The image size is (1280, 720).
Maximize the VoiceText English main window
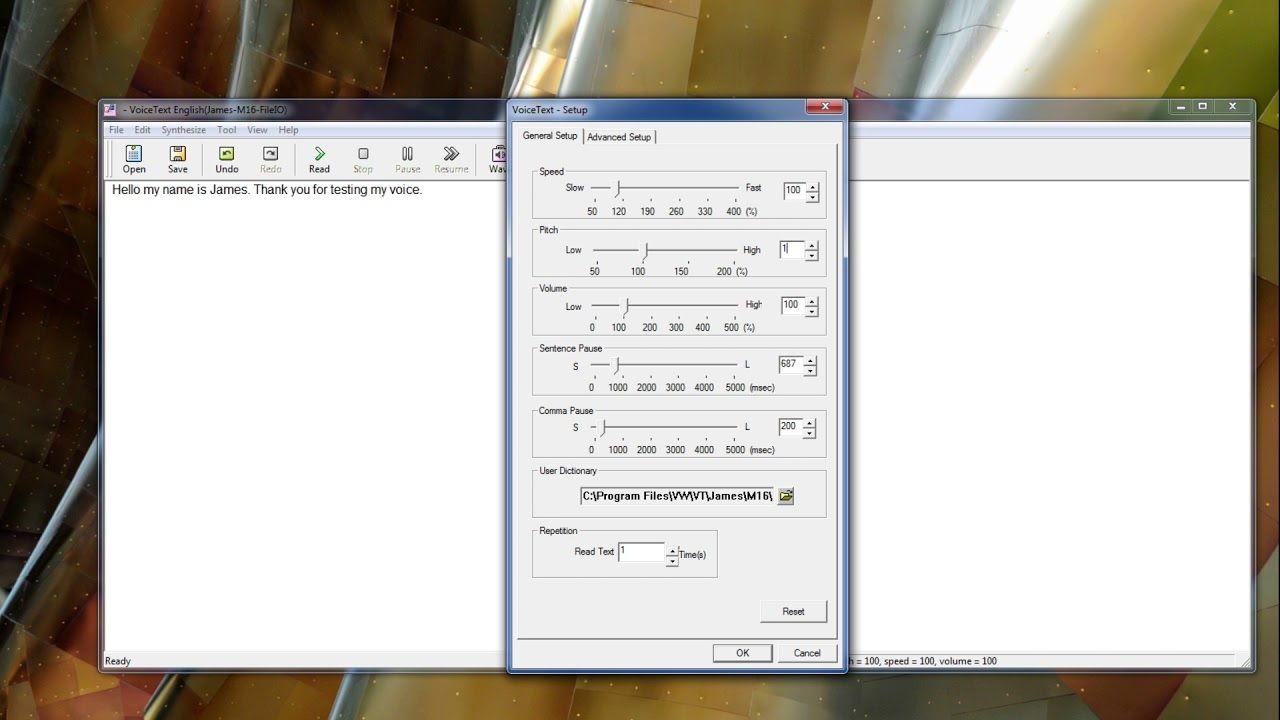(1203, 106)
